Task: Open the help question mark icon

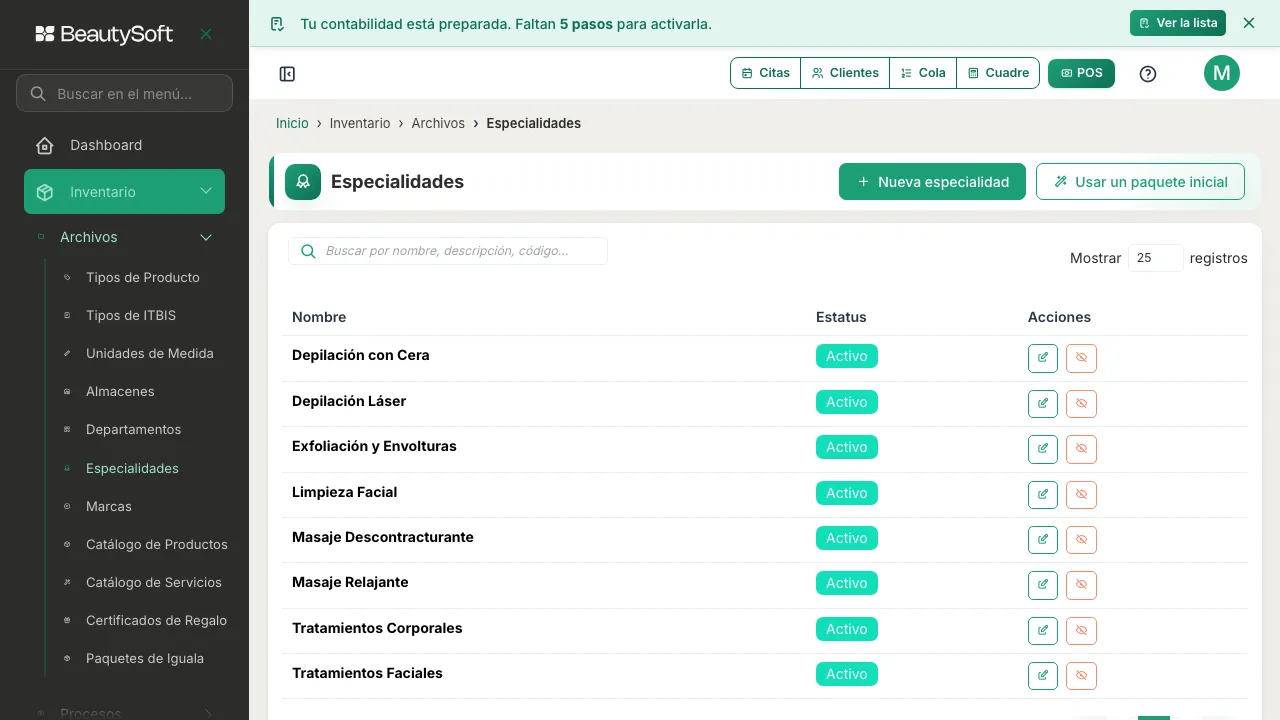Action: [1148, 74]
